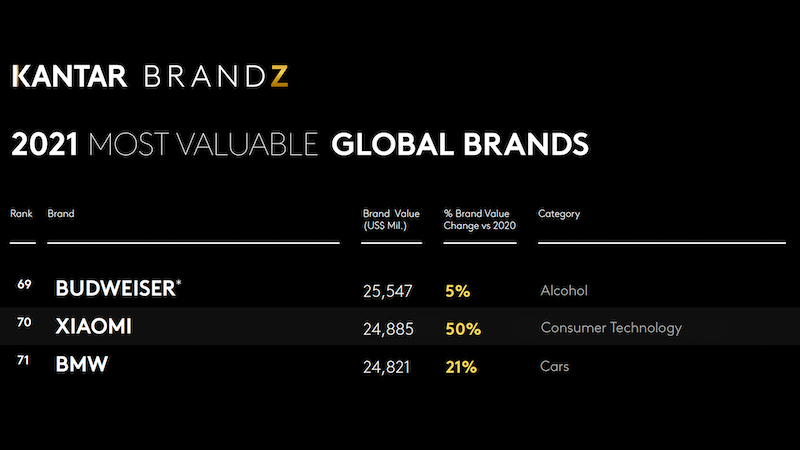Click the Brand Value (US$ Mil.) header
This screenshot has height=450, width=800.
pos(391,219)
